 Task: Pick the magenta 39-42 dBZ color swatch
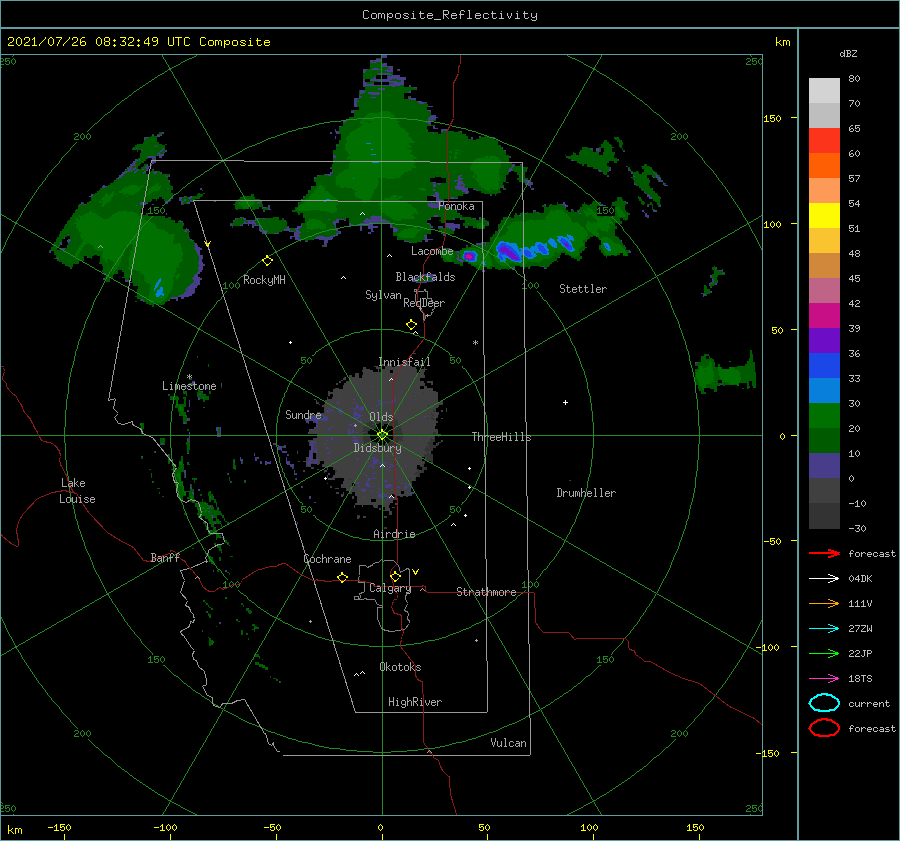click(x=824, y=315)
